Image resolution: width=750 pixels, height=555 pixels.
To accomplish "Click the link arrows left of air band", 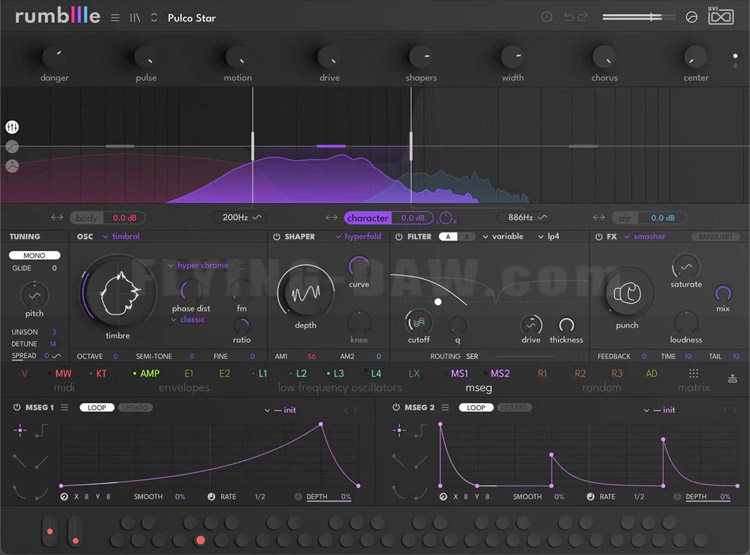I will (x=599, y=218).
